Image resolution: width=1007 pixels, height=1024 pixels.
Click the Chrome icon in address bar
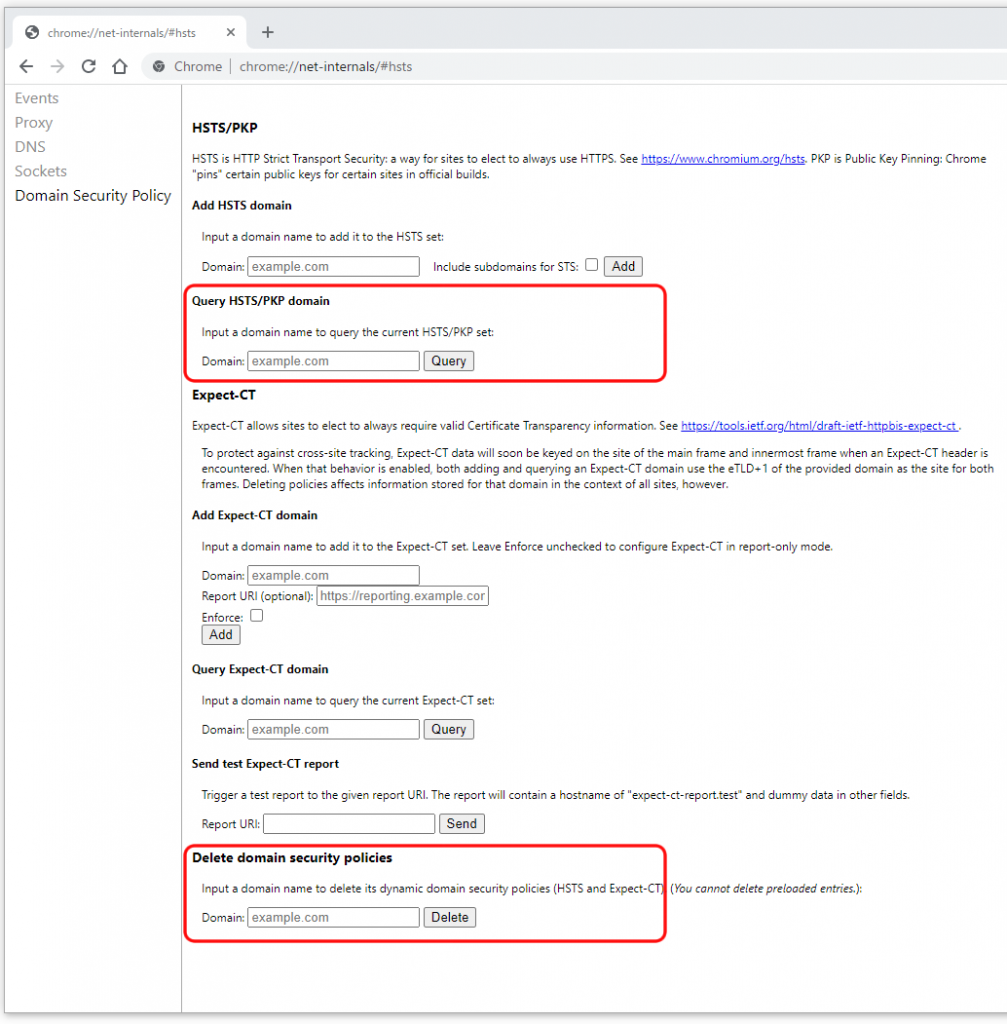(158, 67)
